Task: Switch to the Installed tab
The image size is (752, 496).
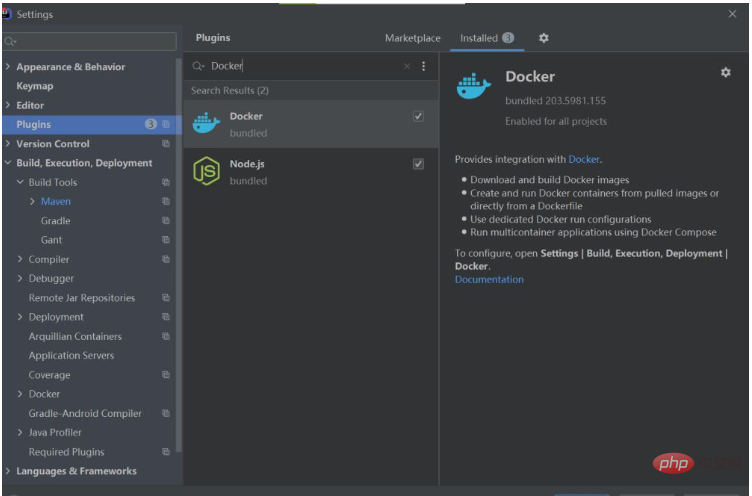Action: click(x=486, y=38)
